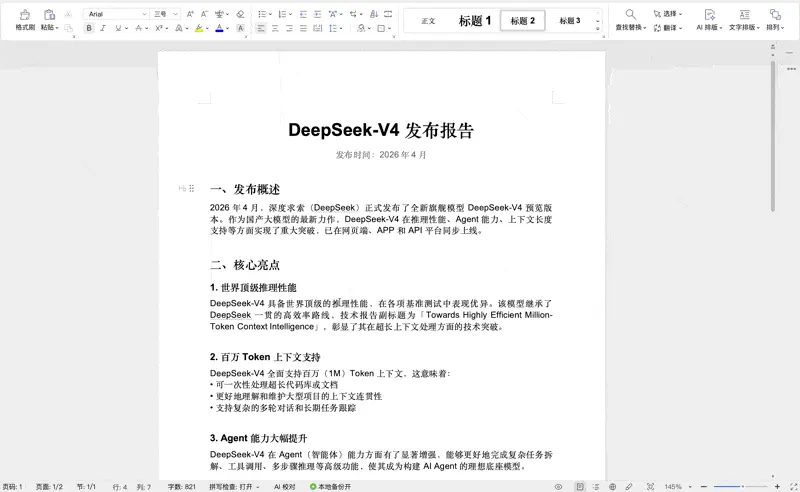This screenshot has width=800, height=492.
Task: Apply the 标题 2 heading style
Action: (522, 21)
